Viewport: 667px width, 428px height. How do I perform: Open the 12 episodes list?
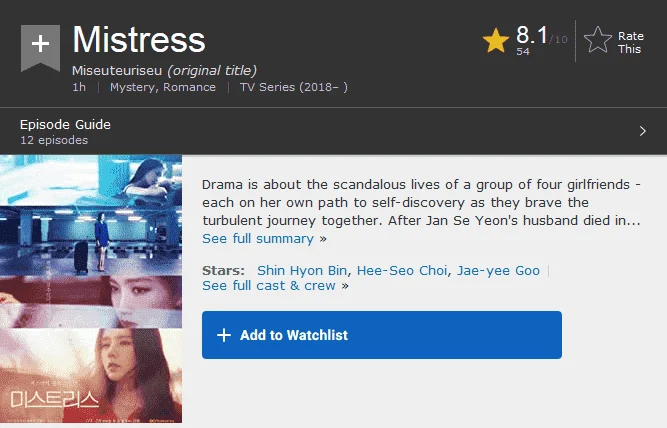pos(54,140)
